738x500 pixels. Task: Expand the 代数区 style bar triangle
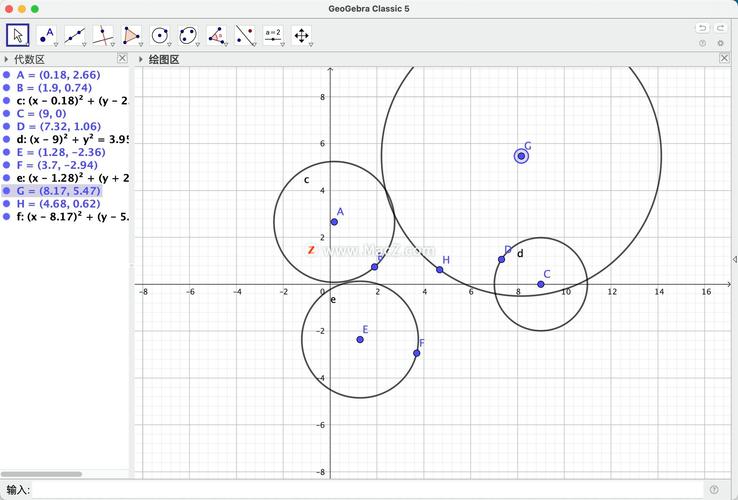(x=6, y=59)
